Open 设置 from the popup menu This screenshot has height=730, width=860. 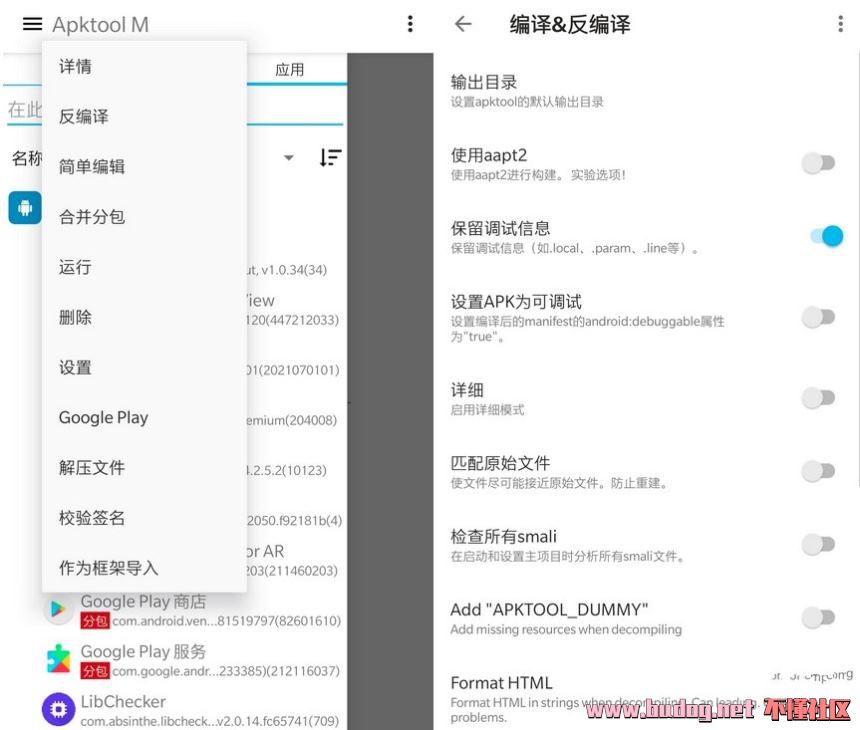[x=144, y=367]
